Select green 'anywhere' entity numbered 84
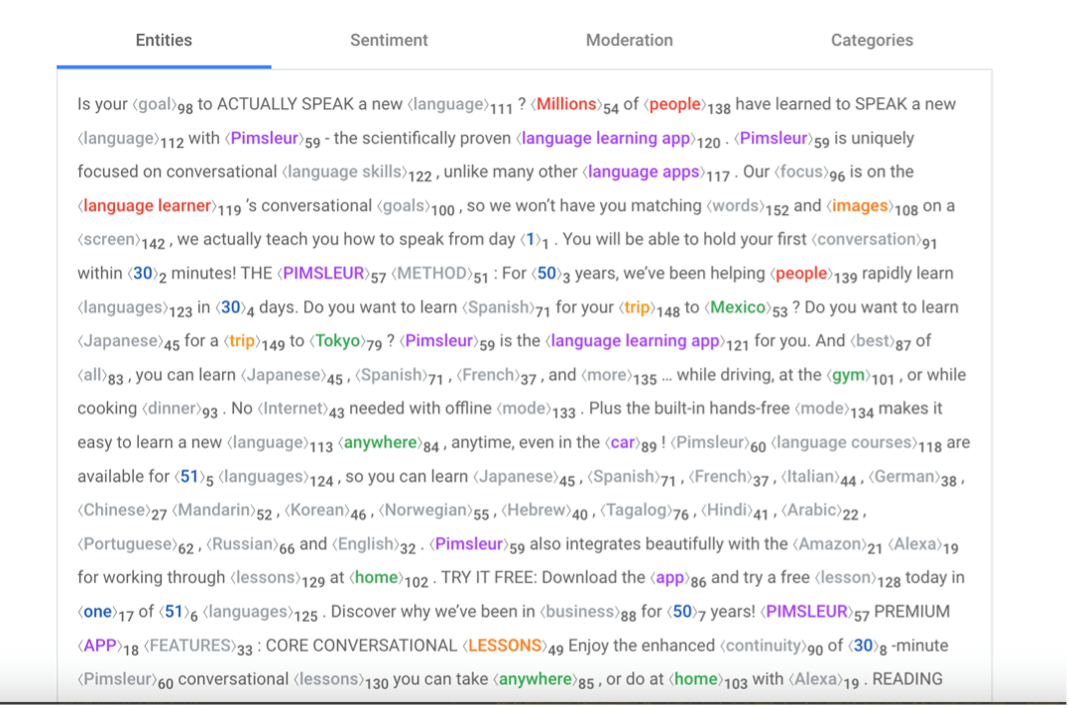1069x708 pixels. point(380,443)
